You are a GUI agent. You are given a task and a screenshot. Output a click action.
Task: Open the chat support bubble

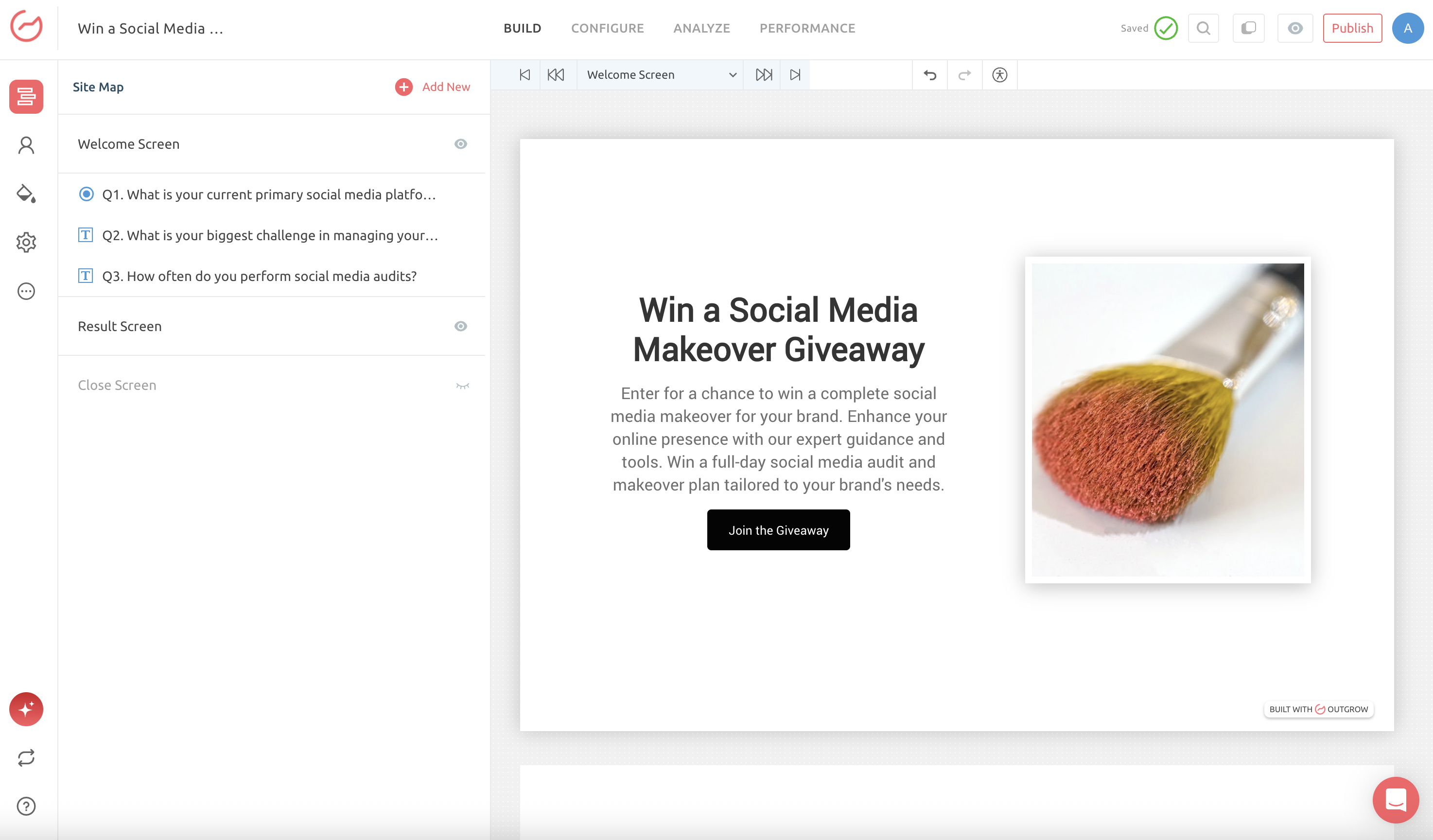click(x=1395, y=799)
